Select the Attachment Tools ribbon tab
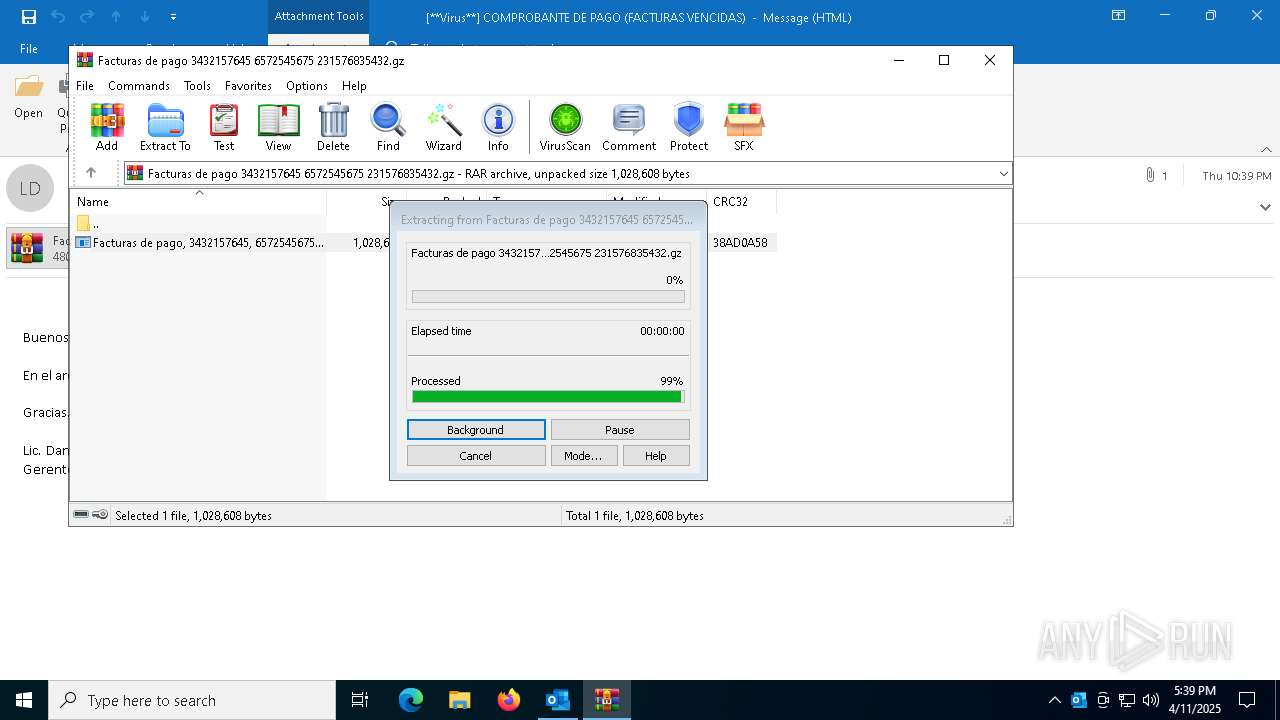1280x720 pixels. (x=319, y=16)
